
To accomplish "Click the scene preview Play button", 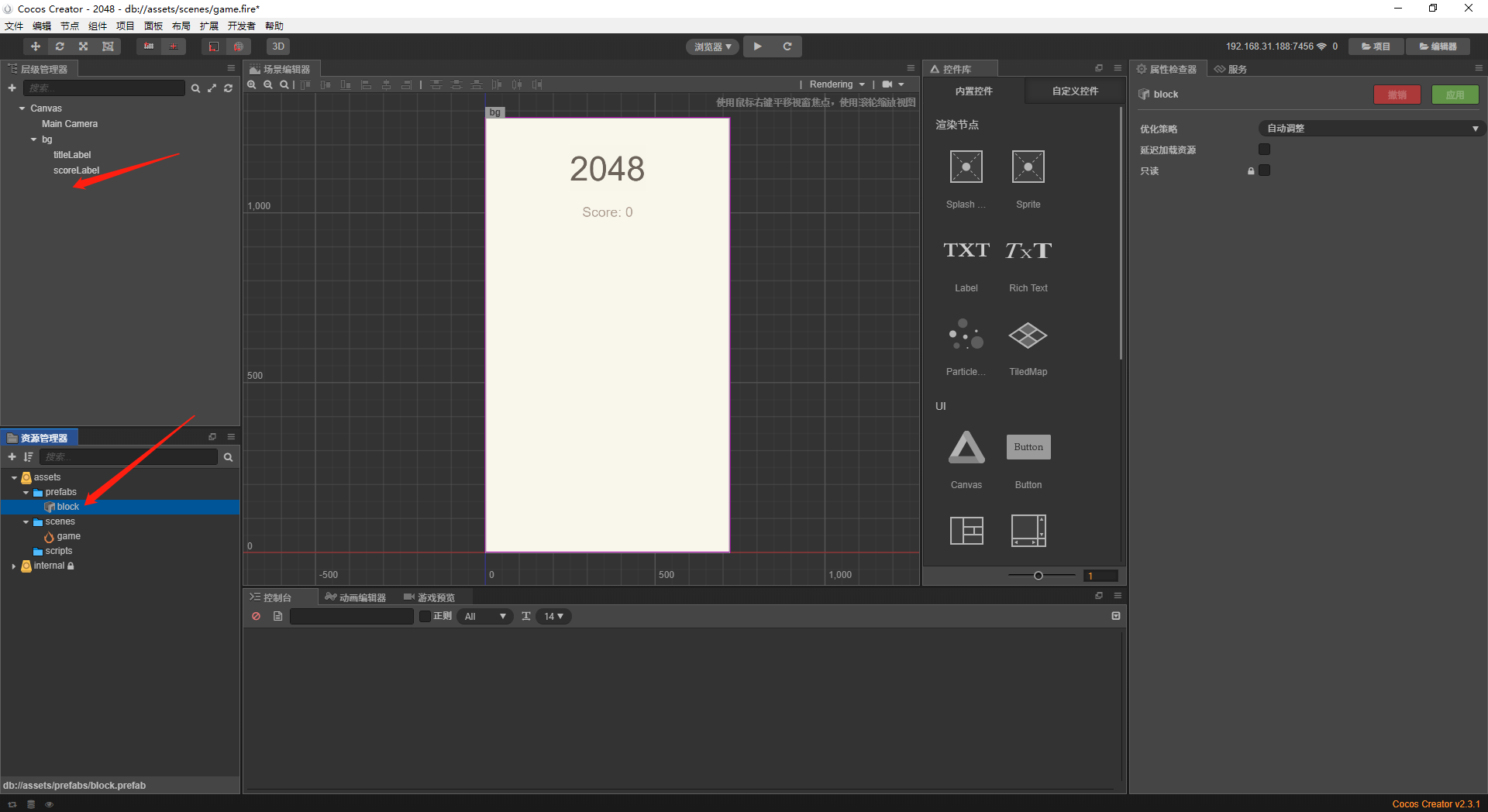I will [x=757, y=46].
